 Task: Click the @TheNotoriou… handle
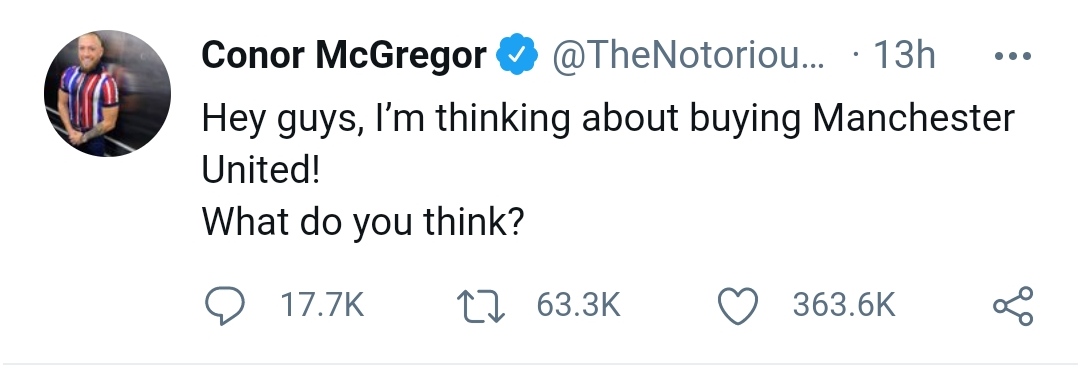click(x=686, y=55)
